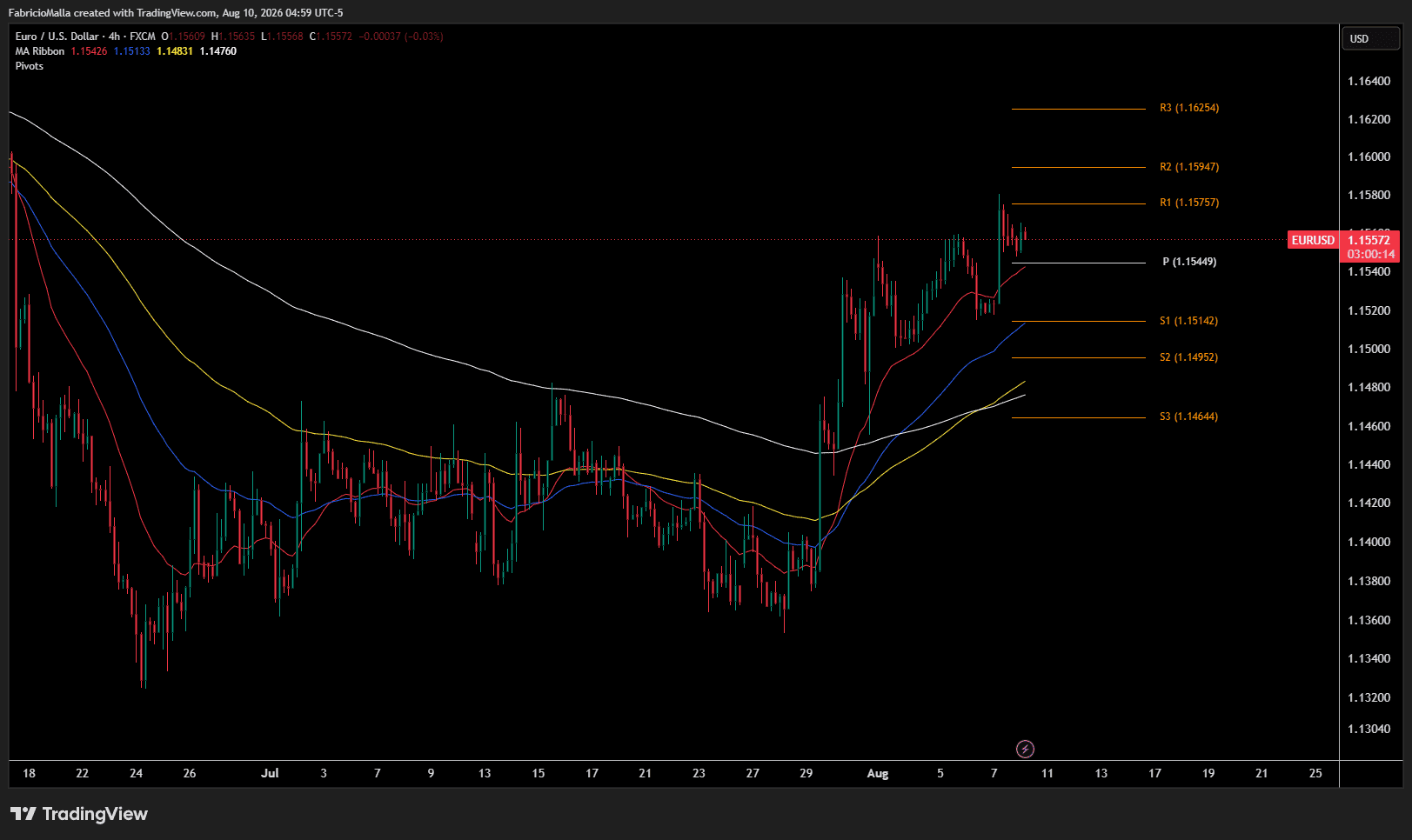Click date 19 on the time axis
This screenshot has width=1412, height=840.
coord(1208,773)
